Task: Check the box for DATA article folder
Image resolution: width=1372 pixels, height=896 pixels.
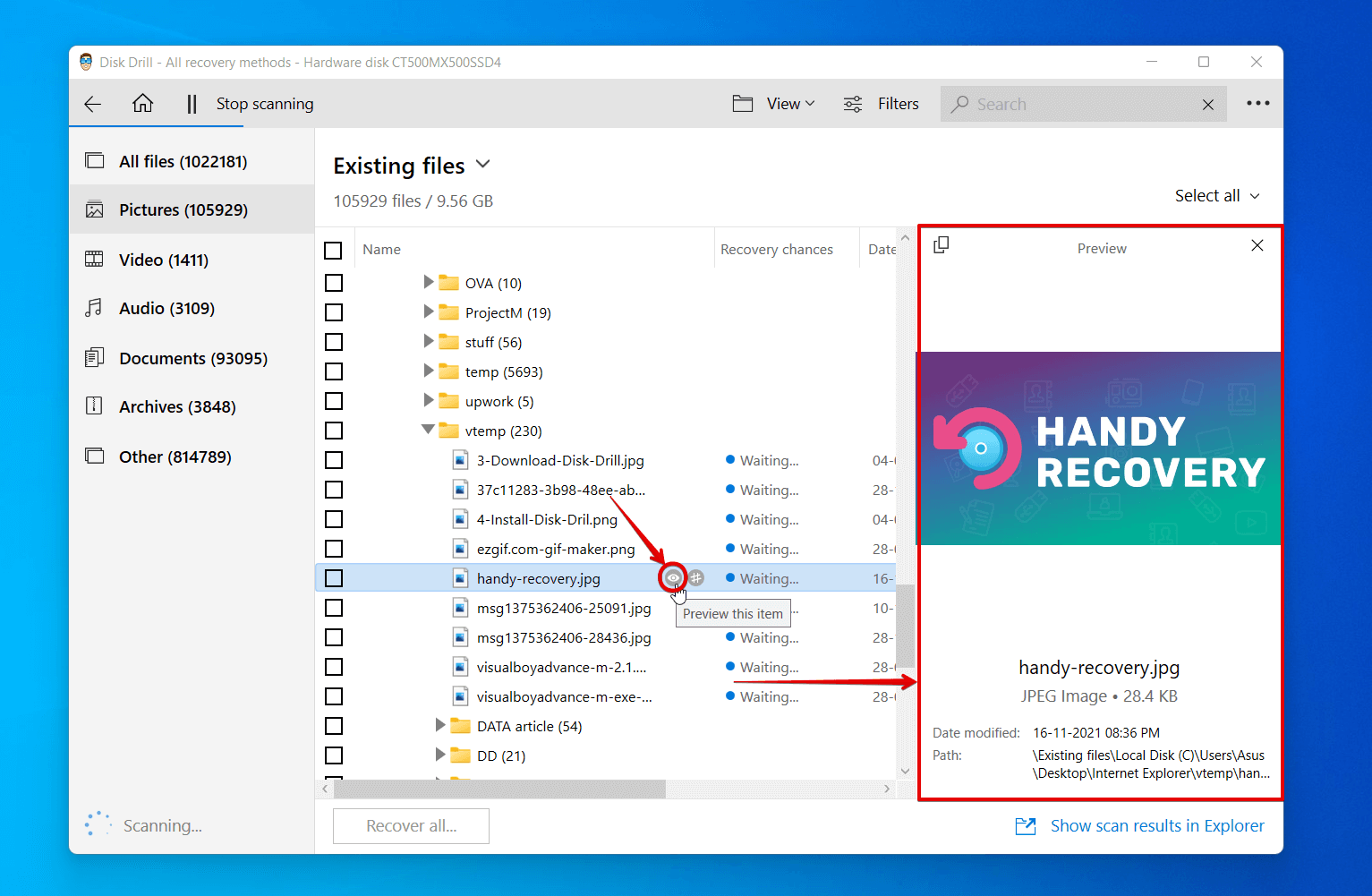Action: point(334,726)
